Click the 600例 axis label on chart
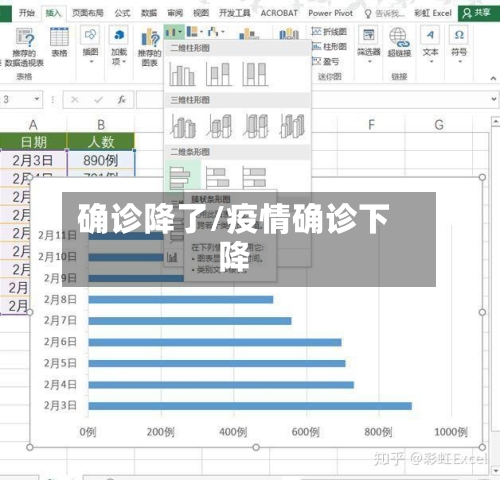The width and height of the screenshot is (500, 480). click(306, 432)
